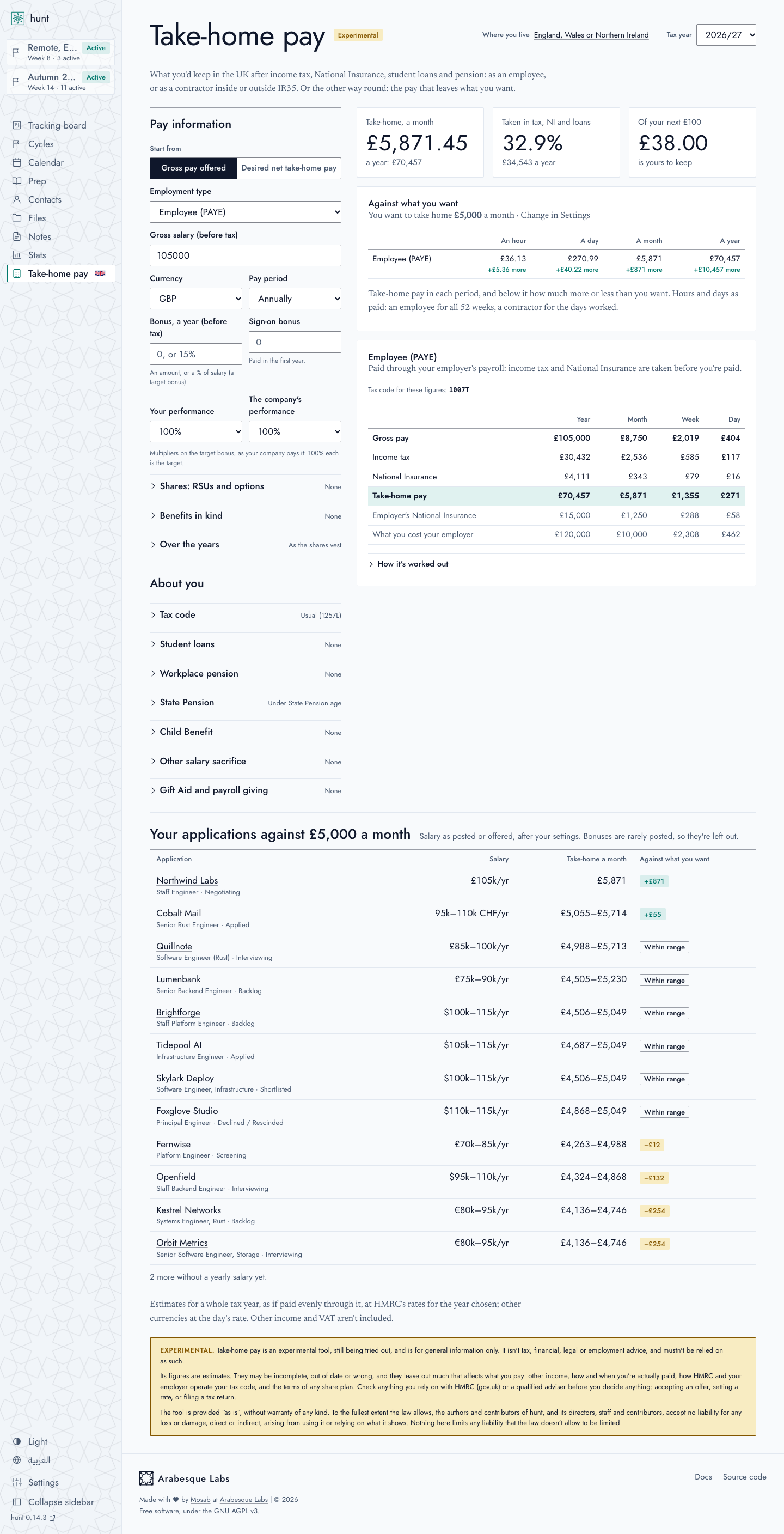Open the Employment type dropdown

[245, 212]
